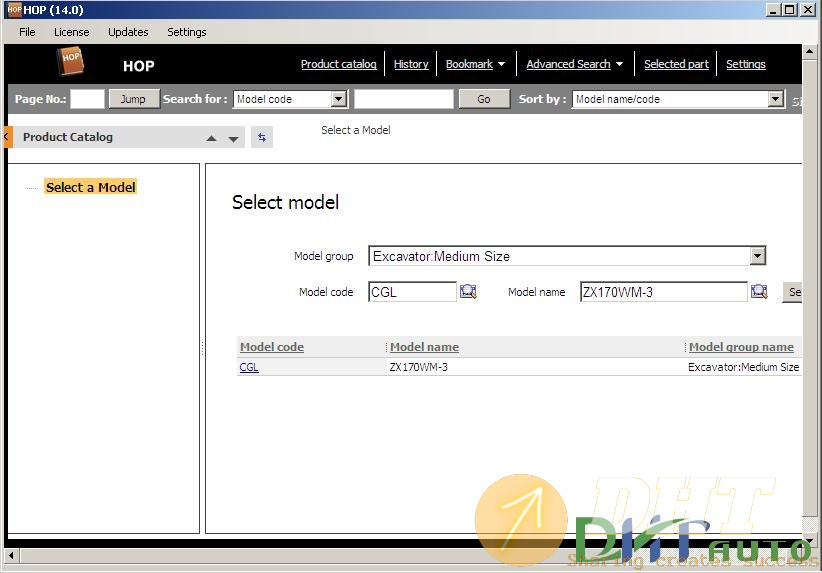This screenshot has height=573, width=822.
Task: Click the Product Catalog down arrow
Action: pyautogui.click(x=233, y=139)
